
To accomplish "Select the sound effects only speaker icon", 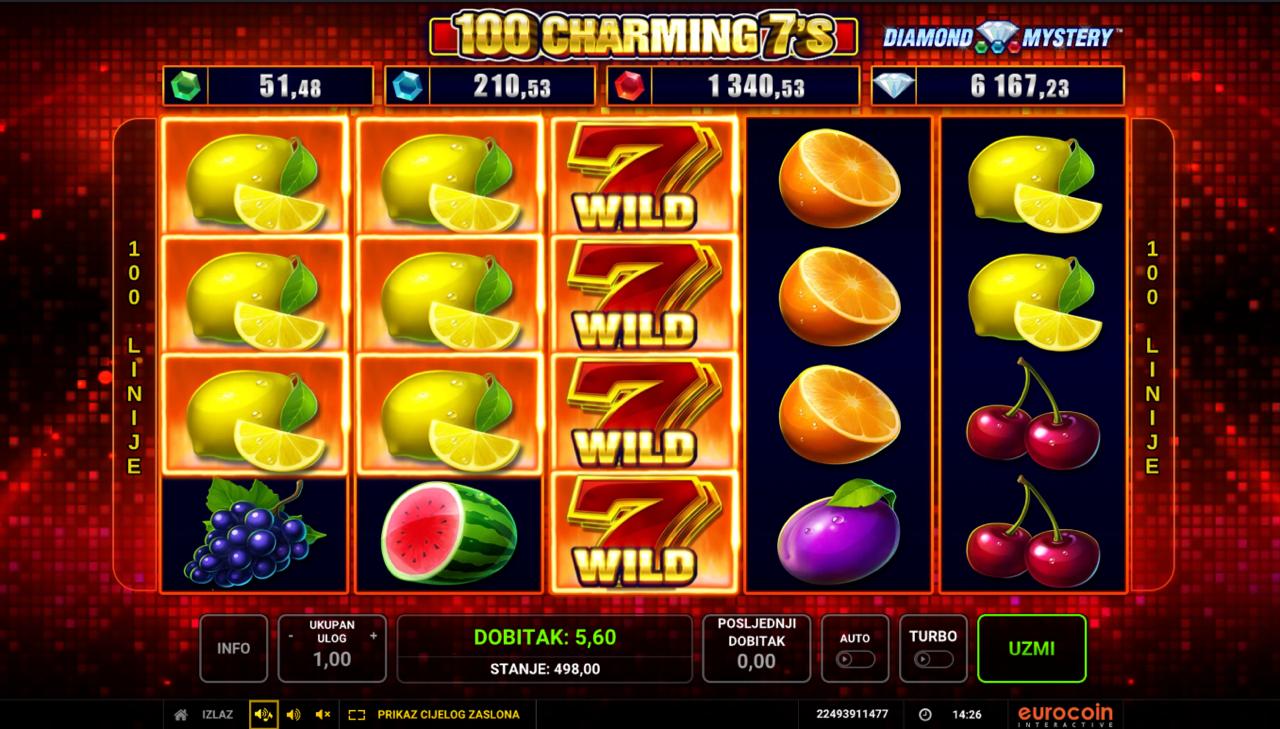I will 293,714.
